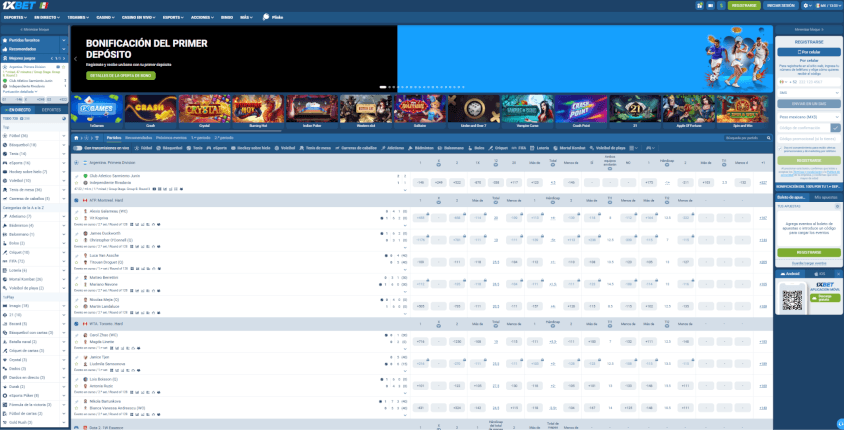844x430 pixels.
Task: Click the home icon in events breadcrumb
Action: pos(75,138)
